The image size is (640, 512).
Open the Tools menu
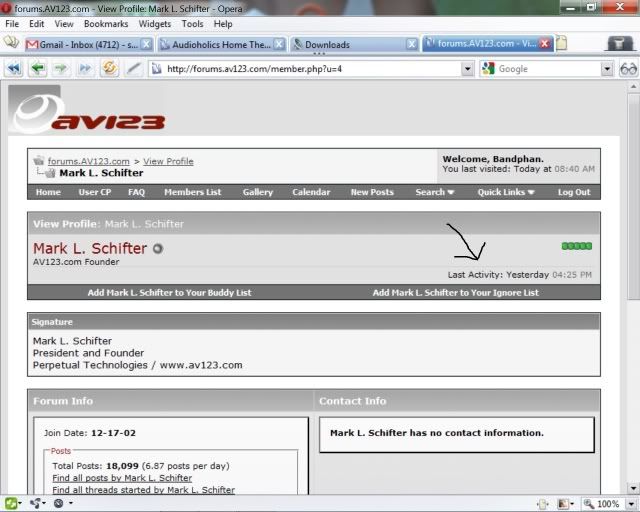point(192,24)
